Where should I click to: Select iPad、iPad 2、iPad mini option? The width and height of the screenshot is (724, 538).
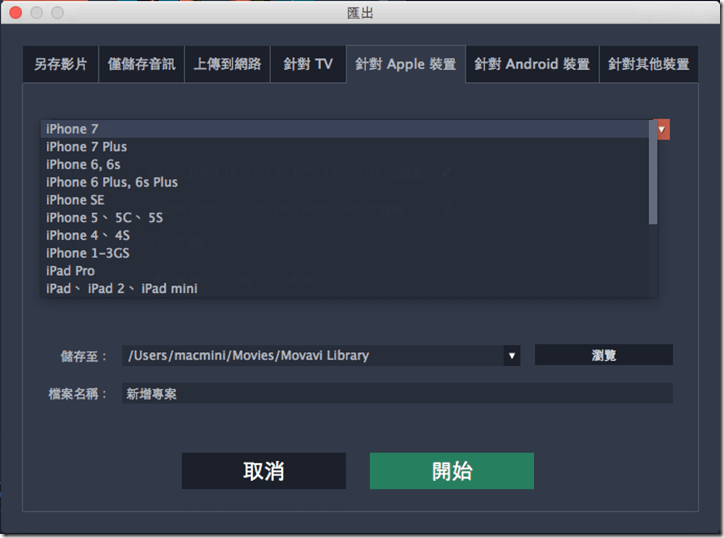pyautogui.click(x=345, y=289)
